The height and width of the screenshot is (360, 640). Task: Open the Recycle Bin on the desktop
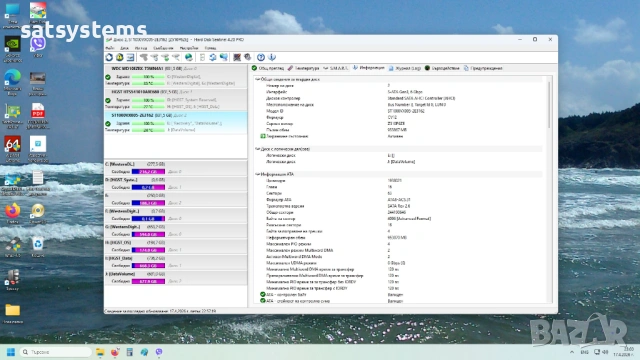pos(38,246)
